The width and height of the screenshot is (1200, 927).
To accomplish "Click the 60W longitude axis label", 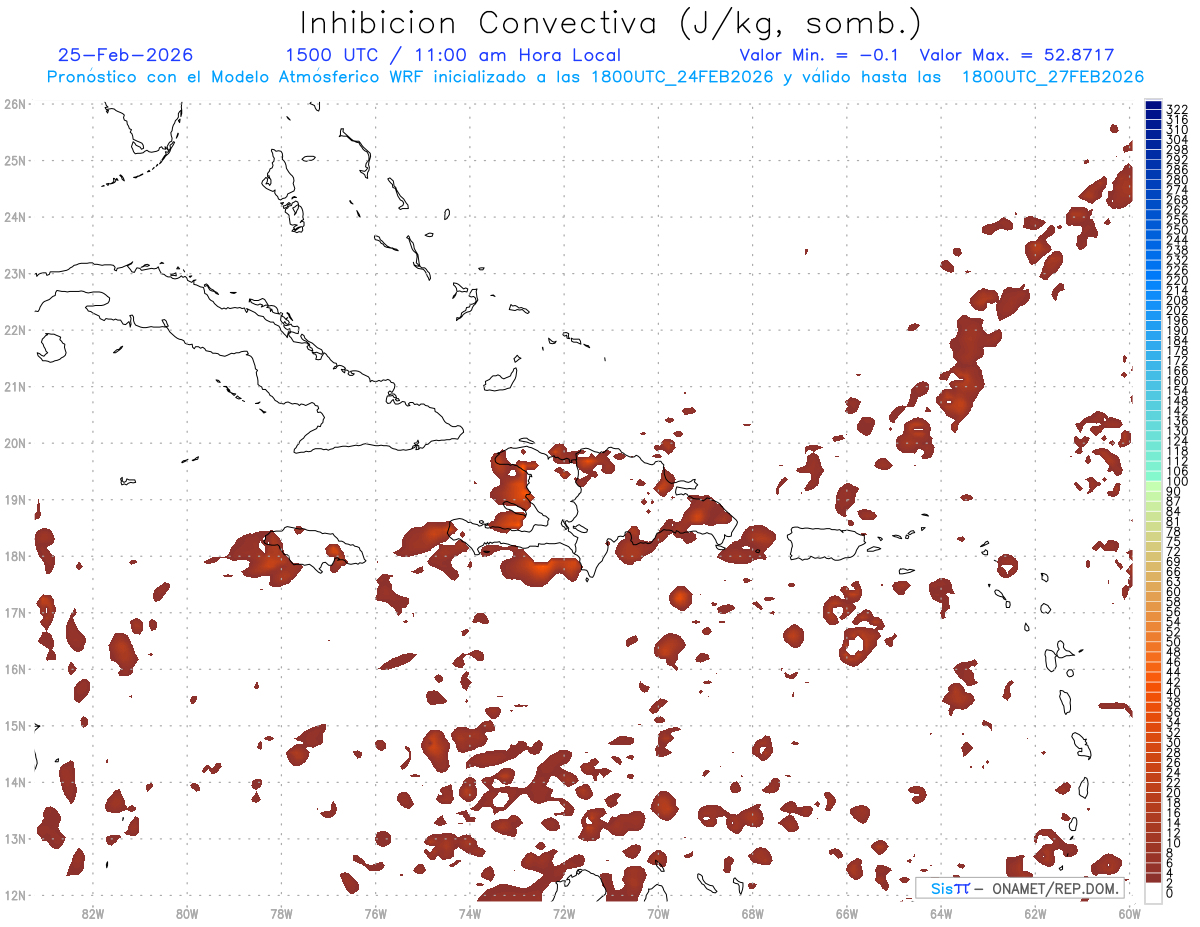I will point(1130,912).
